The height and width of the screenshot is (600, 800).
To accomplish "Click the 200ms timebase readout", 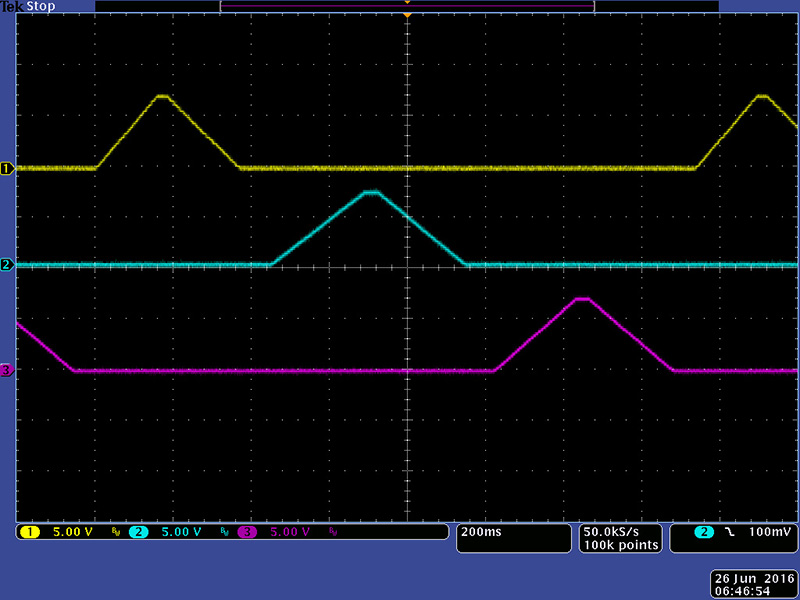I will pyautogui.click(x=479, y=532).
